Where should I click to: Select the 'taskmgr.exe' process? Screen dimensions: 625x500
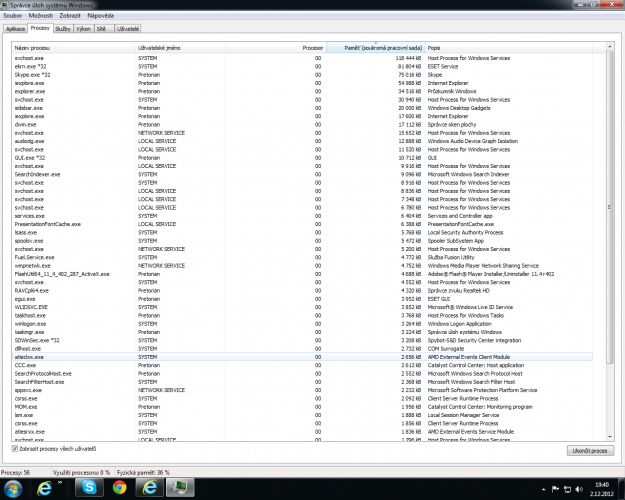(302, 332)
